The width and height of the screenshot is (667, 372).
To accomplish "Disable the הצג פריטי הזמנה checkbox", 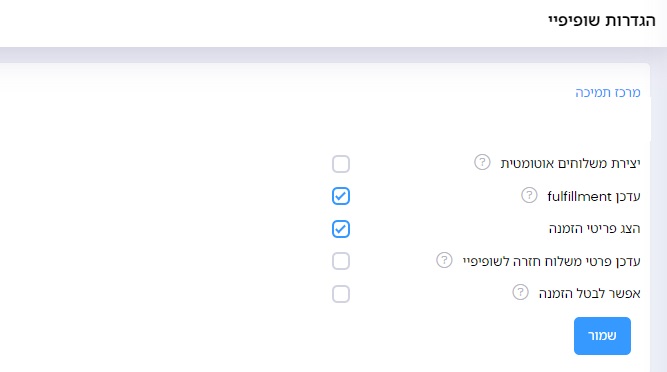I will pyautogui.click(x=341, y=229).
